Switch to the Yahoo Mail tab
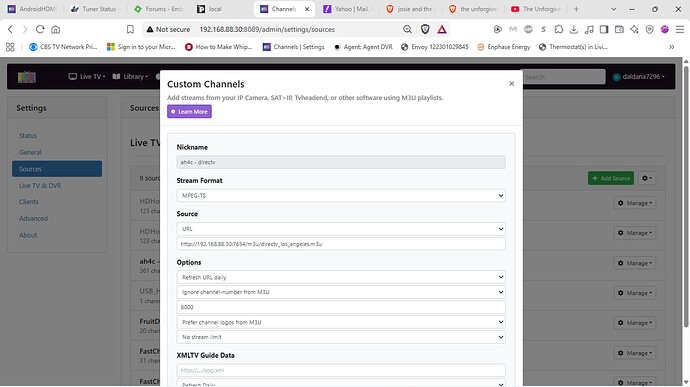The height and width of the screenshot is (387, 690). pyautogui.click(x=348, y=9)
